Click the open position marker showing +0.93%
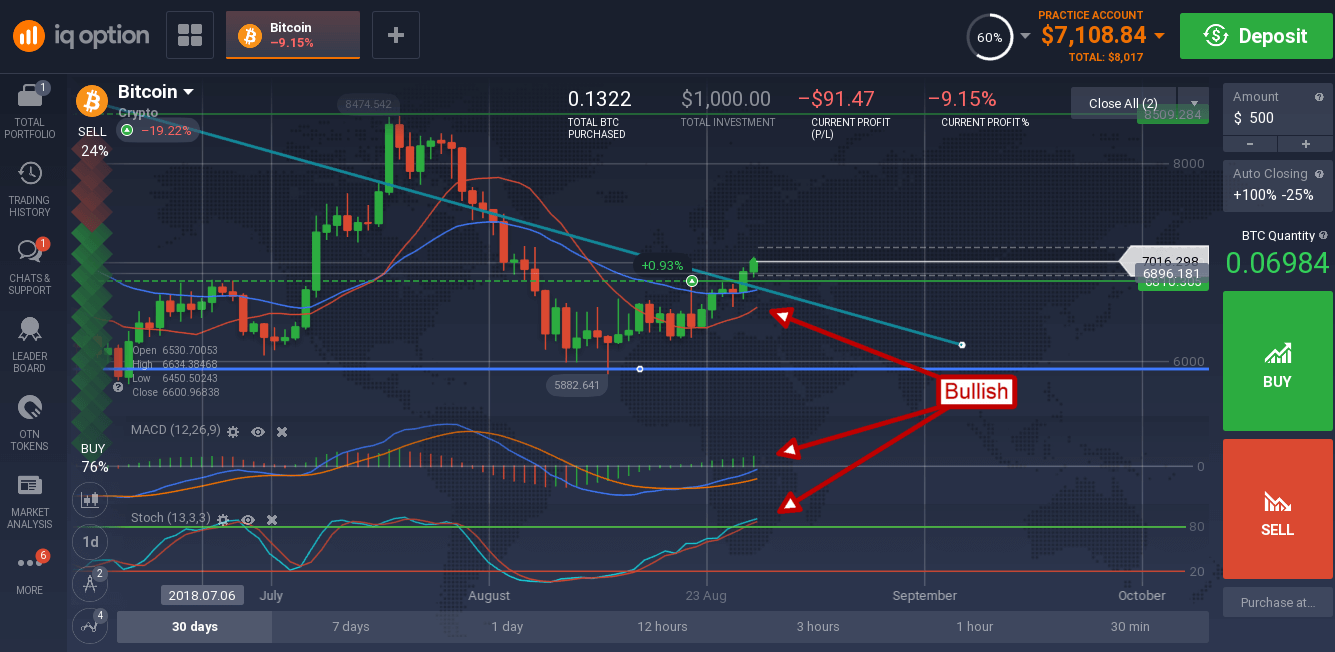The image size is (1335, 652). tap(692, 283)
